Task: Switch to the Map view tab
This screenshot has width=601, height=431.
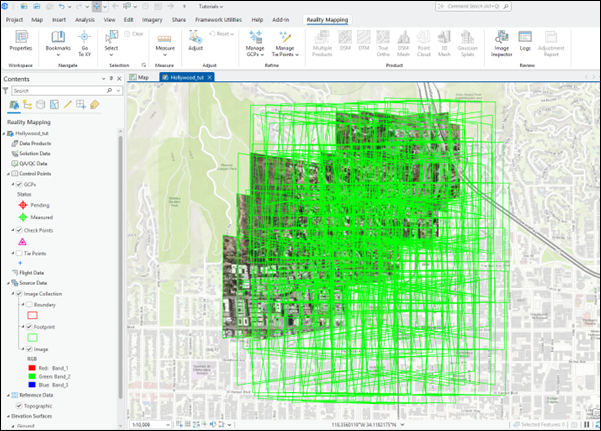Action: point(143,76)
